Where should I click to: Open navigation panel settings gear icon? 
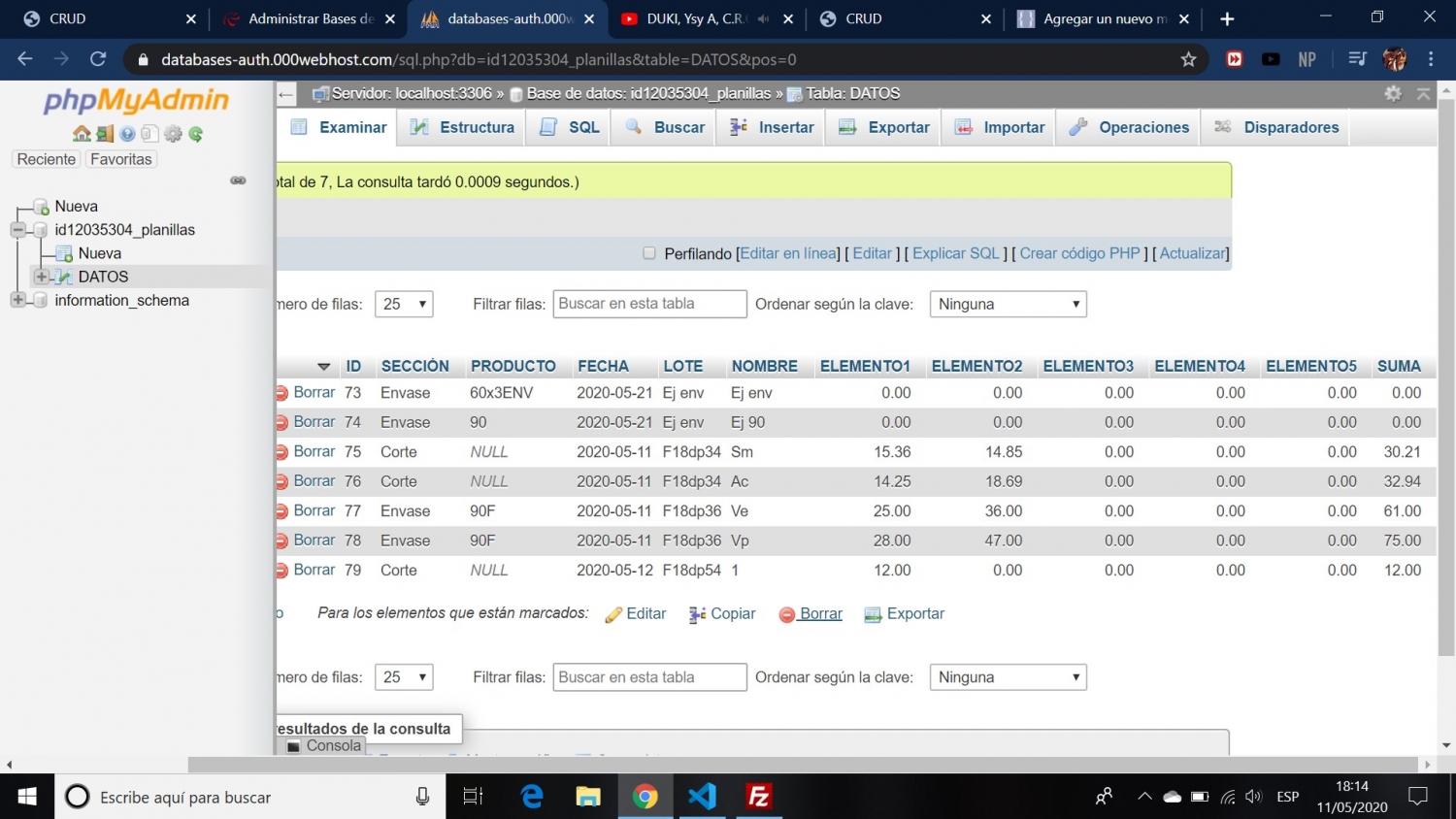click(x=173, y=134)
